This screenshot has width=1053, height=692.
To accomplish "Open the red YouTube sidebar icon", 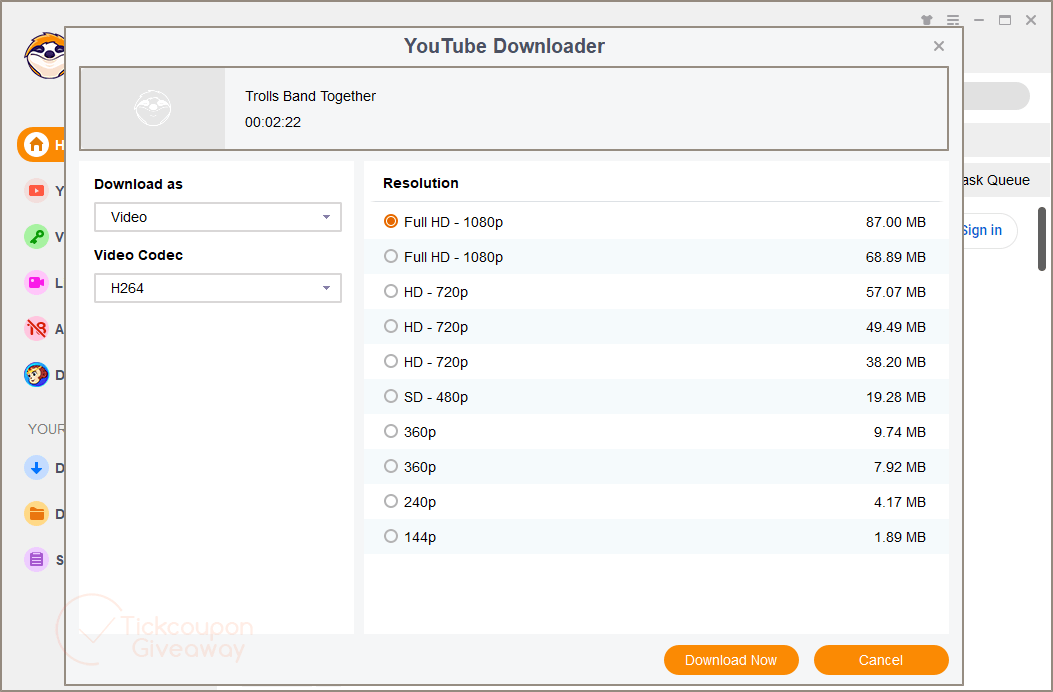I will coord(36,191).
